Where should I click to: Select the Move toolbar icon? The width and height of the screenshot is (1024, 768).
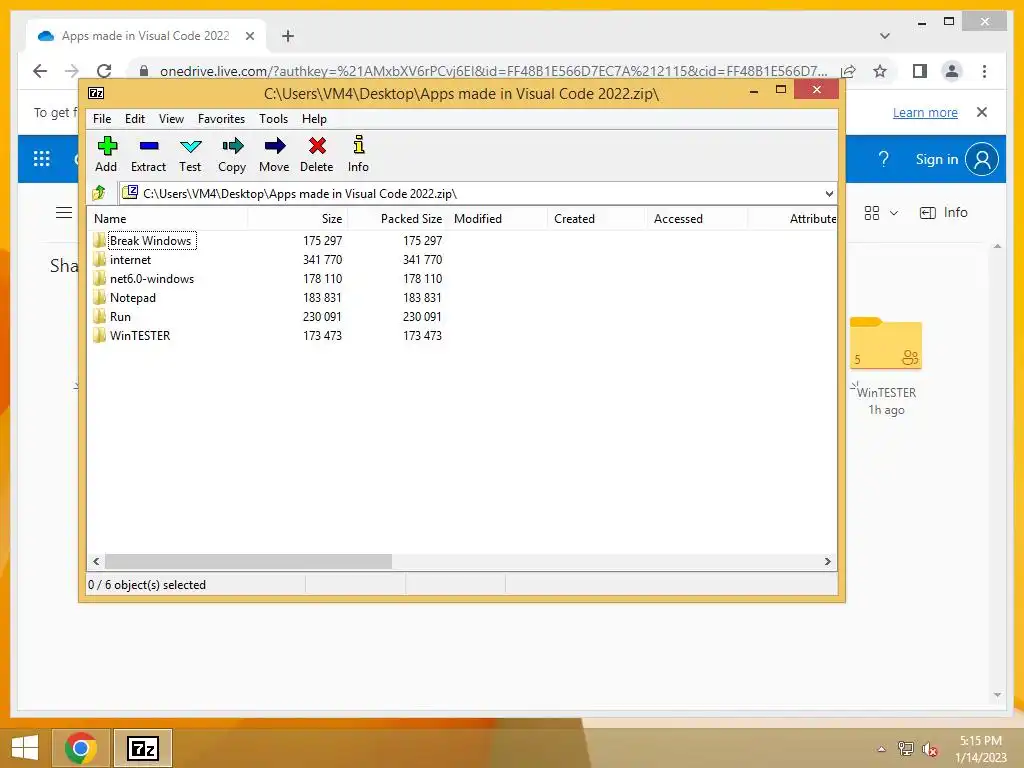tap(274, 153)
